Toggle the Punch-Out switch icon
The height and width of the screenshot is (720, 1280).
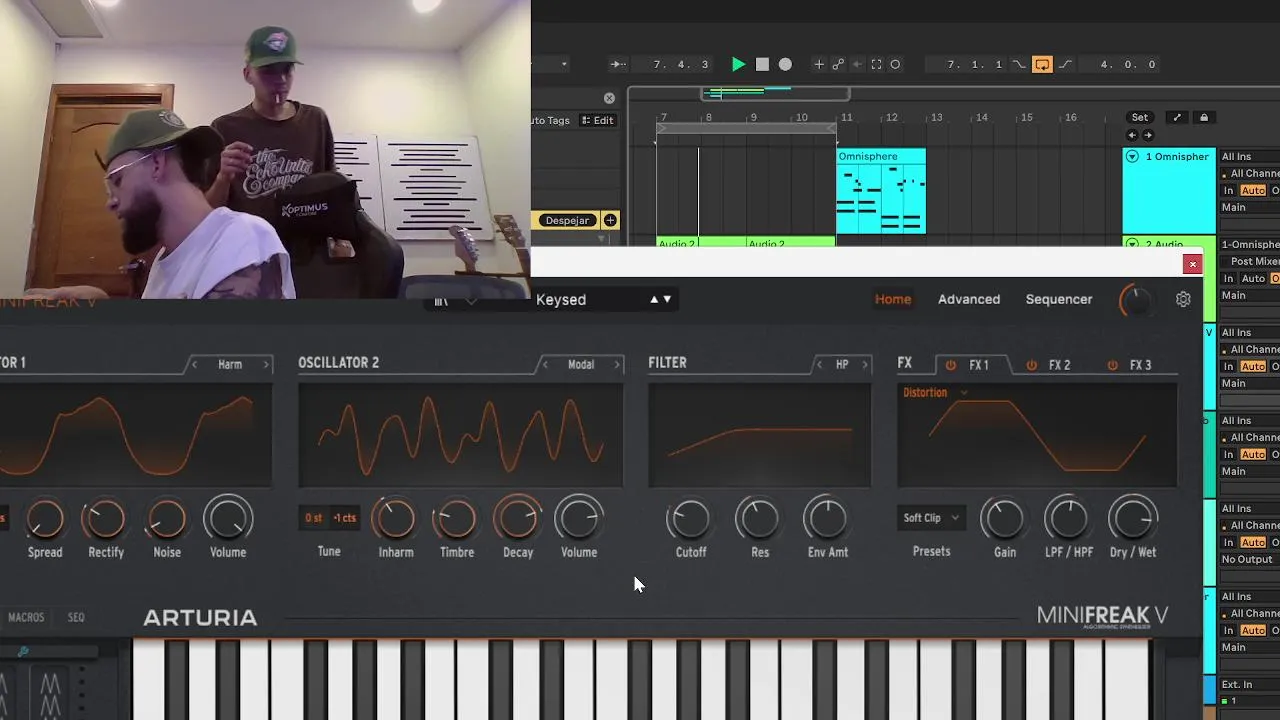point(1066,64)
